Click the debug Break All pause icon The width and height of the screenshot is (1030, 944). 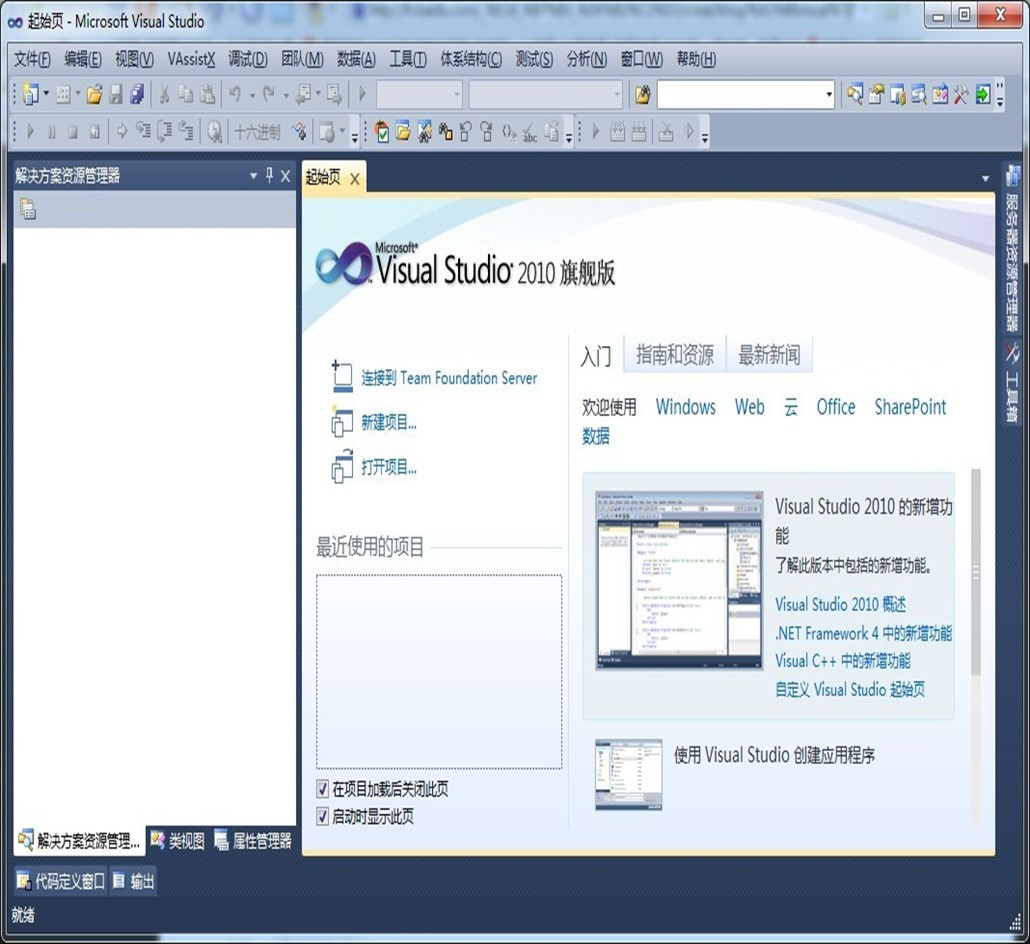tap(52, 132)
